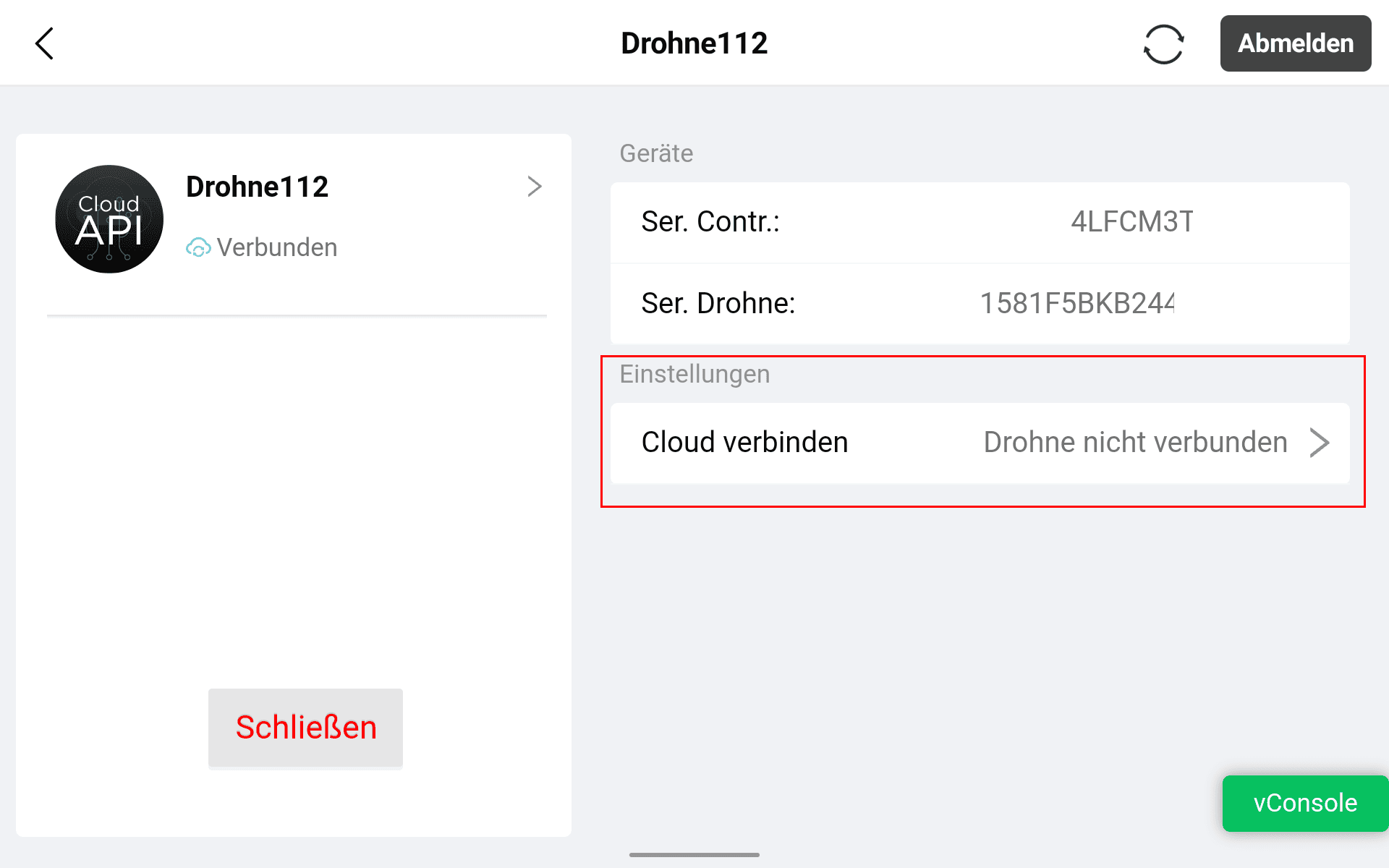Image resolution: width=1389 pixels, height=868 pixels.
Task: Click the Einstellungen section header
Action: [694, 375]
